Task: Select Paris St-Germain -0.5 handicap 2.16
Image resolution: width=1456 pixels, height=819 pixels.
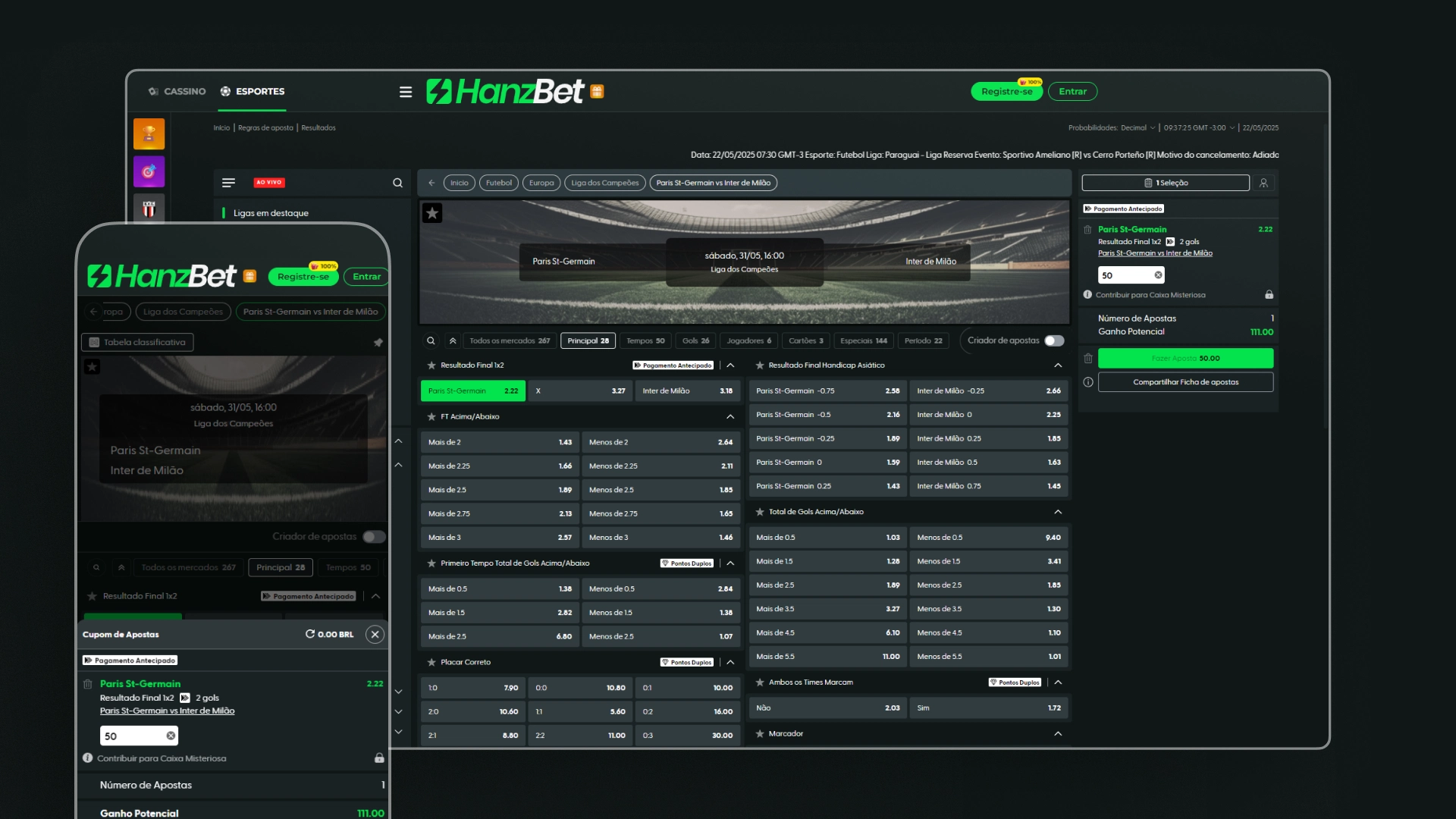Action: pos(828,415)
